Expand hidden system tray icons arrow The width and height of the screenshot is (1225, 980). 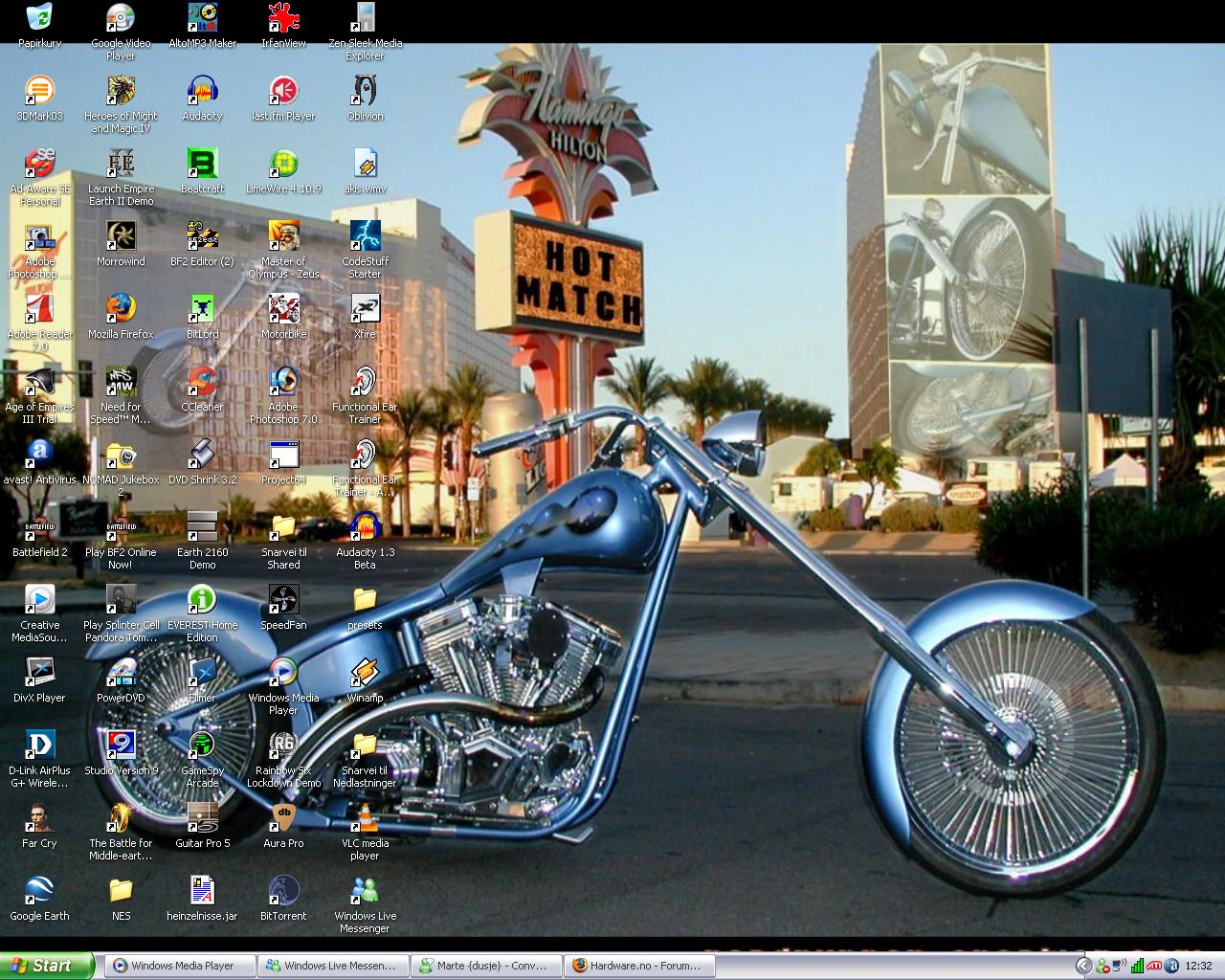point(1082,966)
